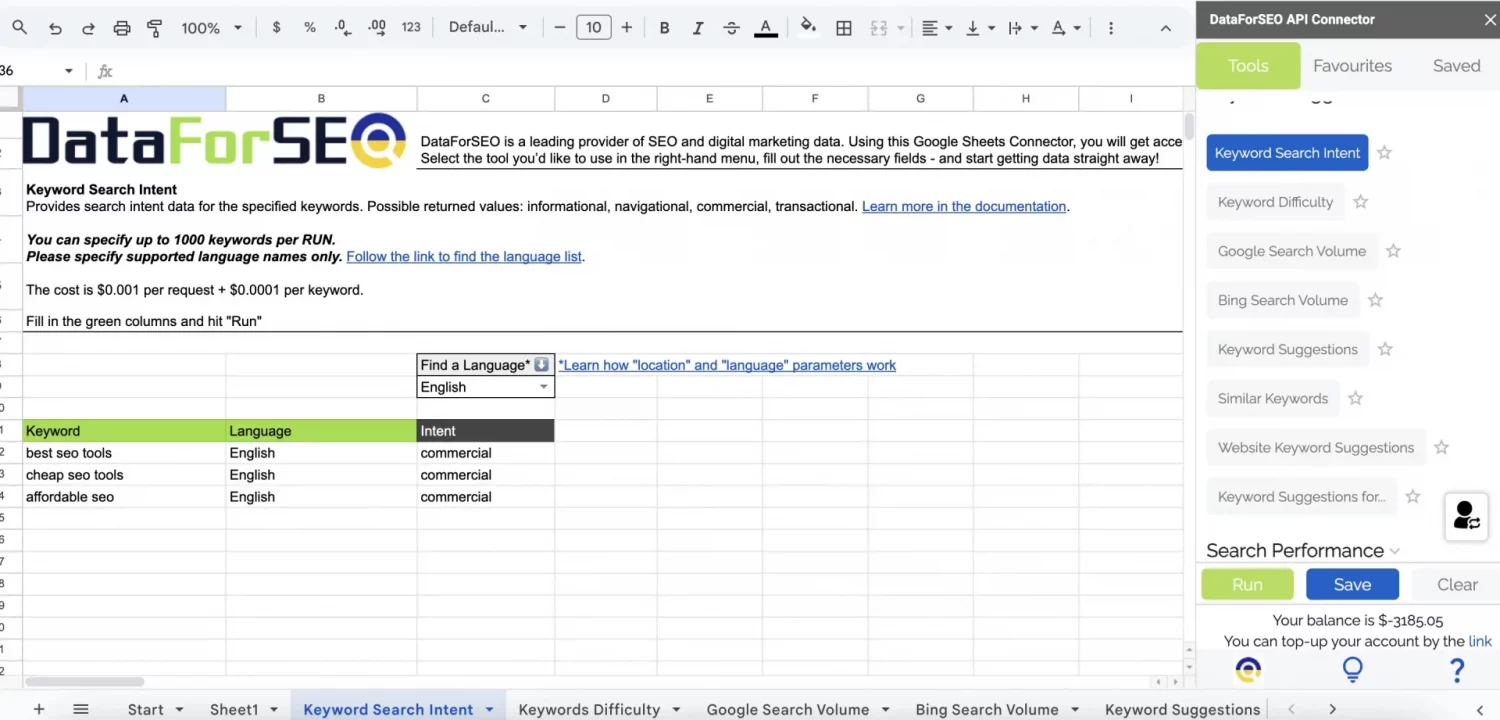Click the lightbulb tips icon
The width and height of the screenshot is (1500, 720).
(1352, 669)
